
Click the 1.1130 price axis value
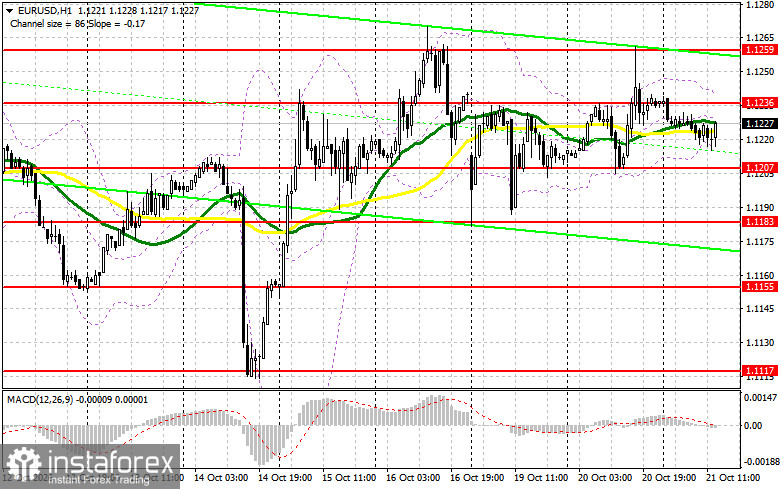(x=760, y=343)
